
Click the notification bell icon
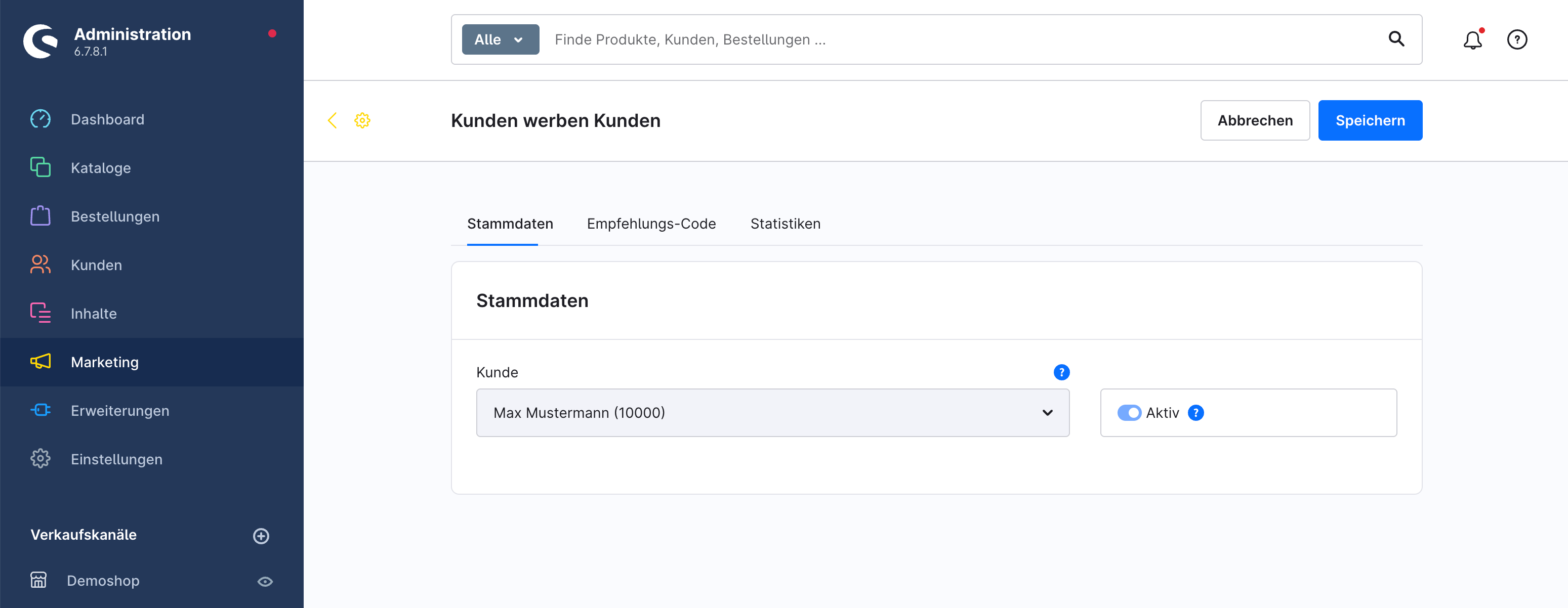click(1472, 40)
